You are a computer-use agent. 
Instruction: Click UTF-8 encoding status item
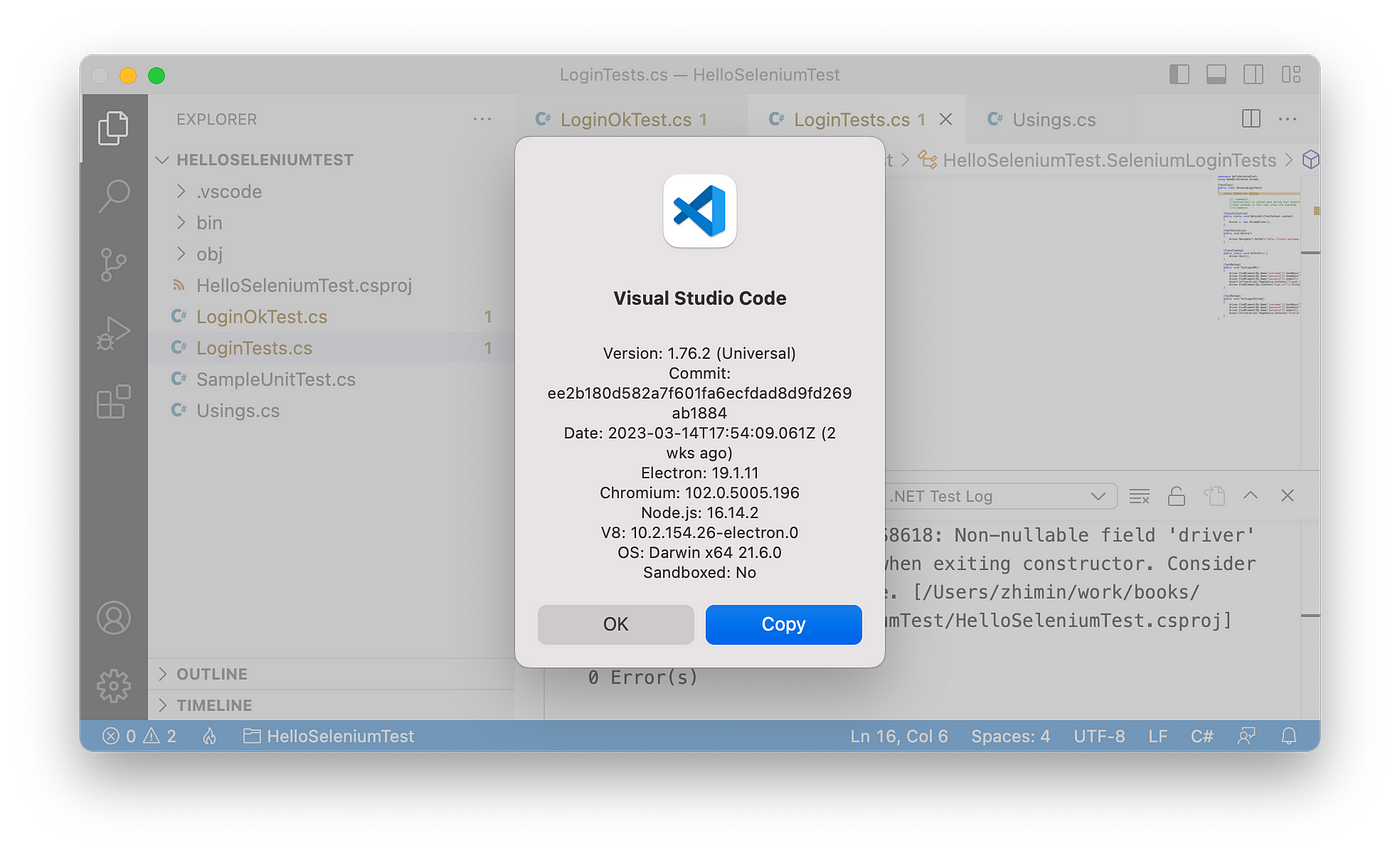coord(1099,736)
